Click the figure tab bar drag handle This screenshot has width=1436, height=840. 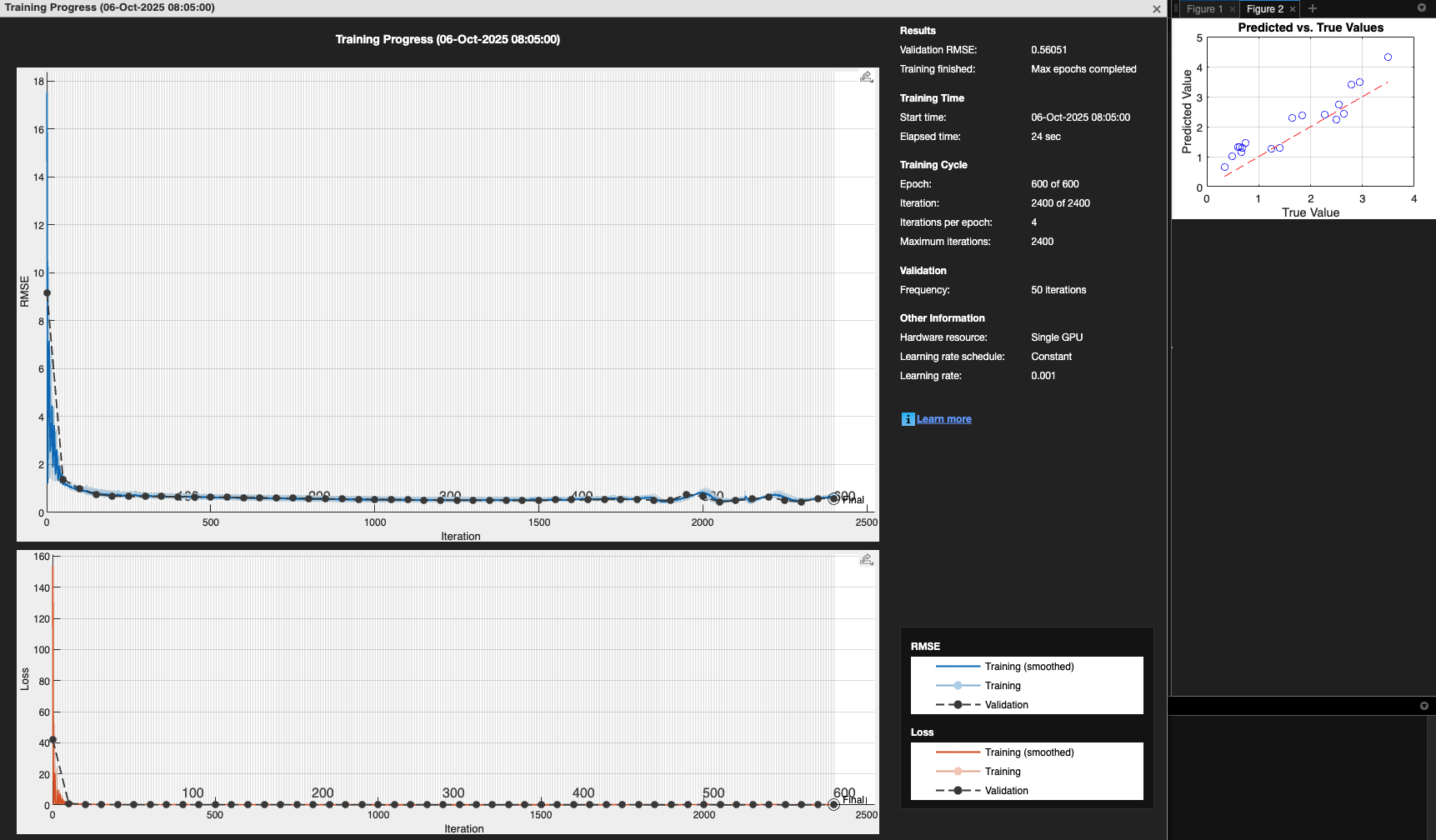pos(1176,9)
